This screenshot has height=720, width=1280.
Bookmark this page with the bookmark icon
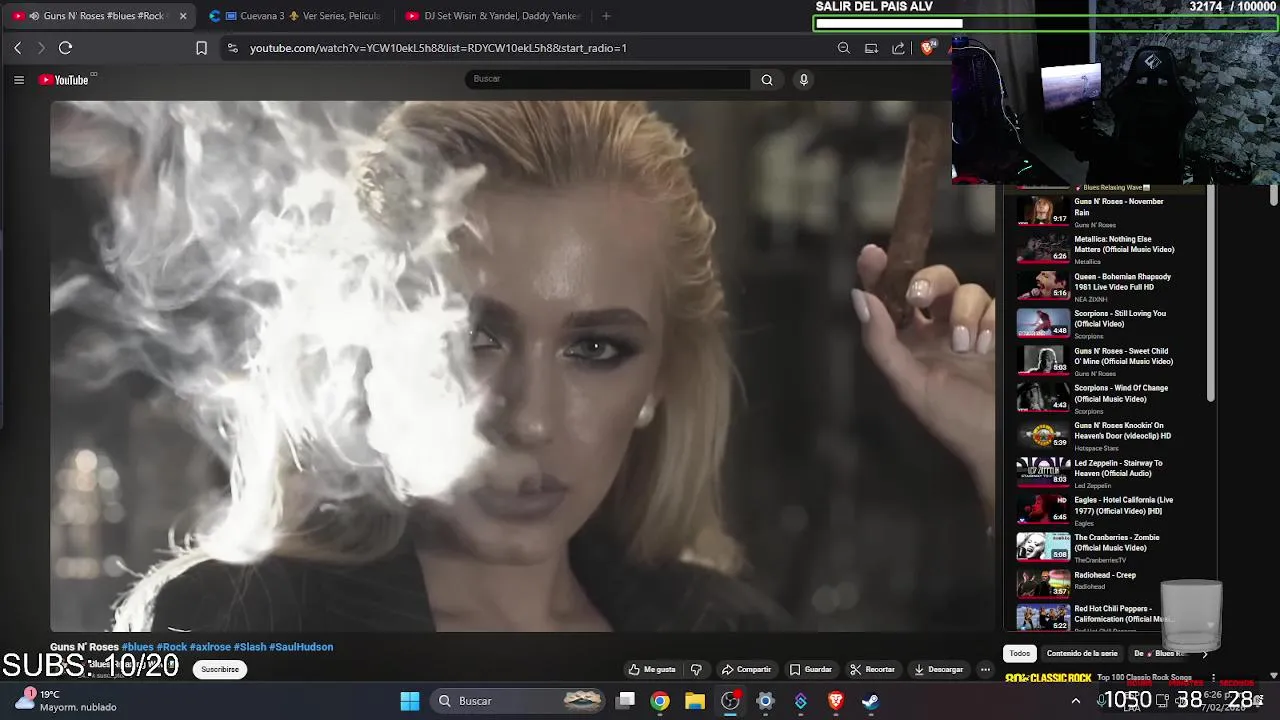point(201,48)
